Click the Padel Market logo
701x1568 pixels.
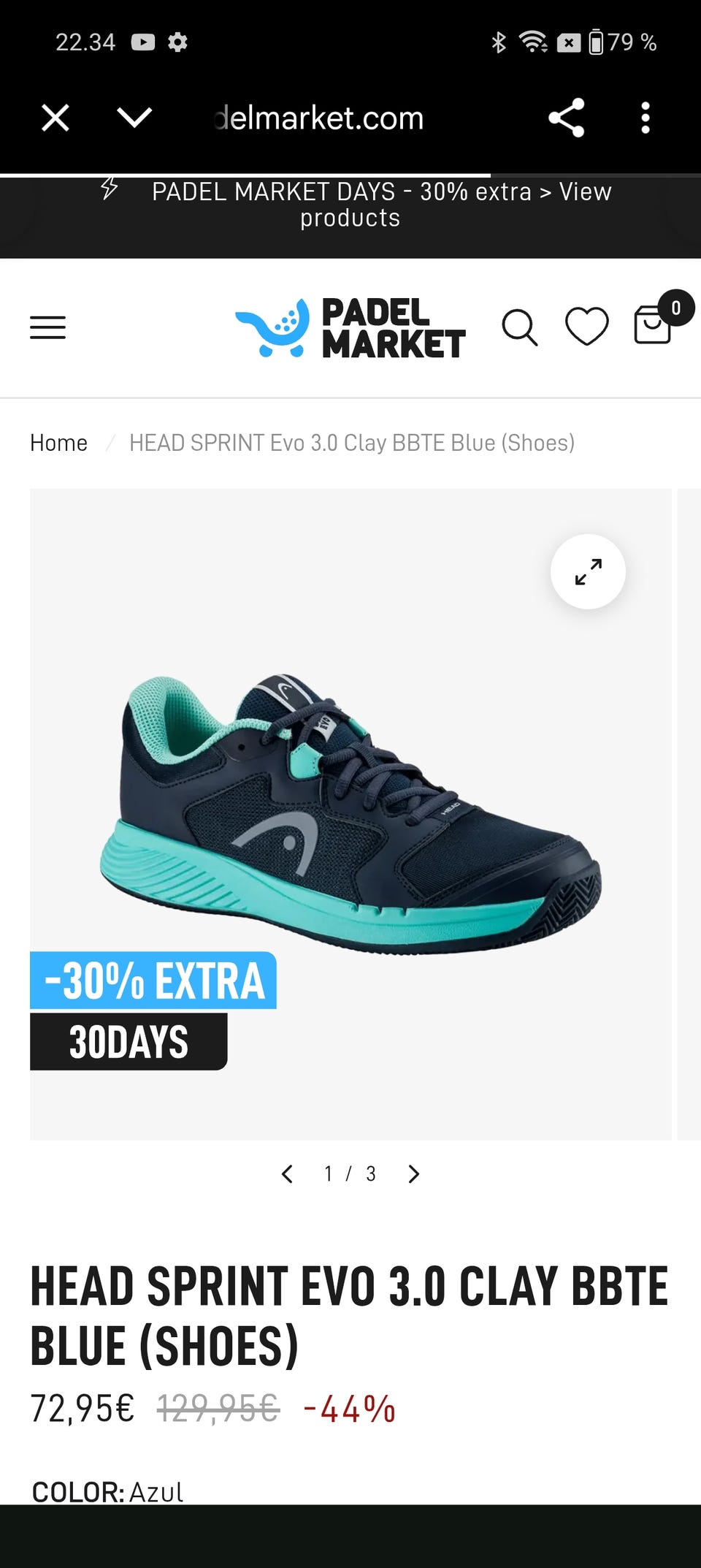350,327
